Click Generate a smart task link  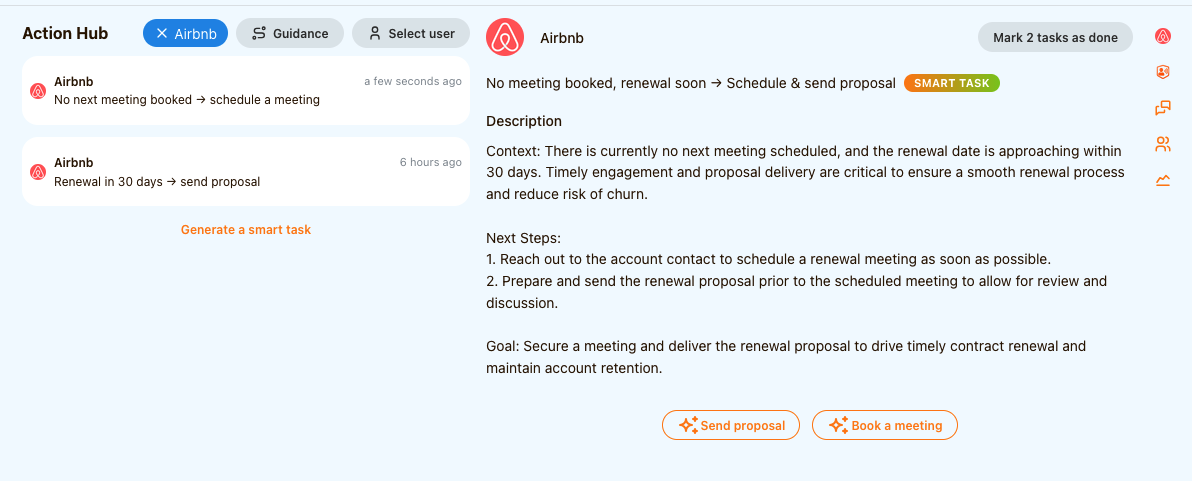point(246,230)
